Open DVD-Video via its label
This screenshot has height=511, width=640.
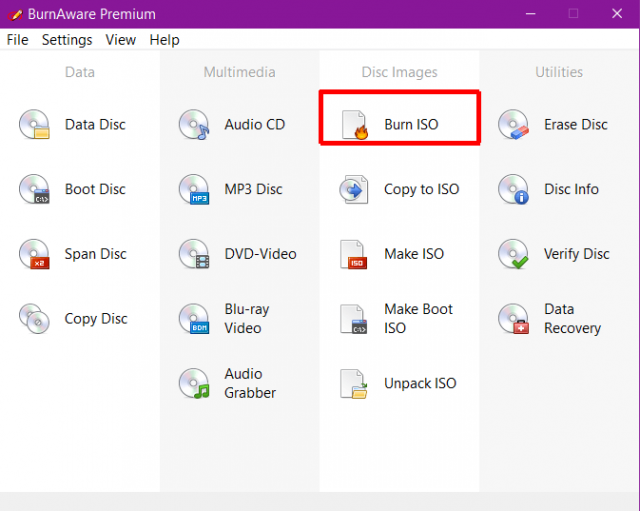click(260, 254)
